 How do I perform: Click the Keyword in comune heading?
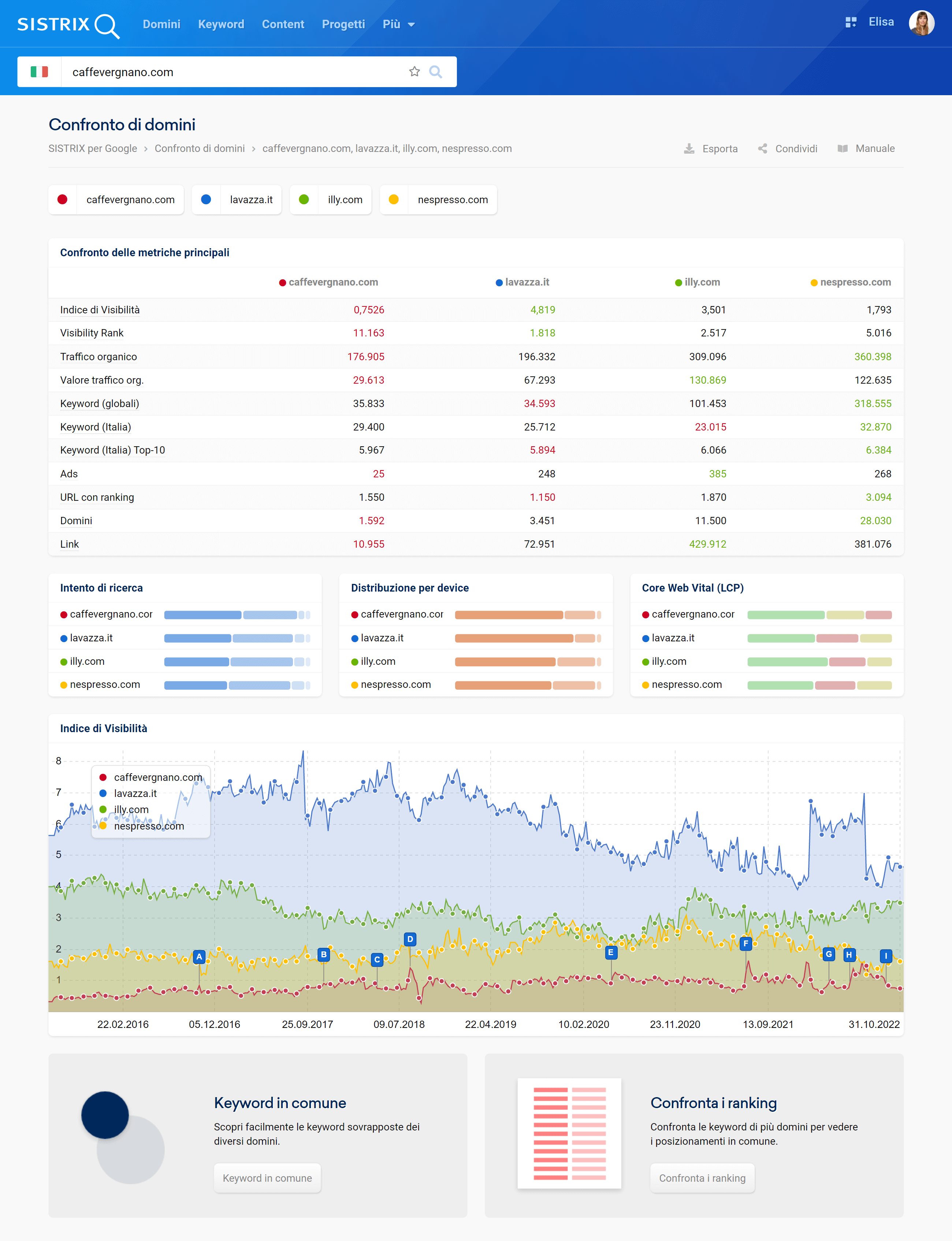click(280, 1103)
